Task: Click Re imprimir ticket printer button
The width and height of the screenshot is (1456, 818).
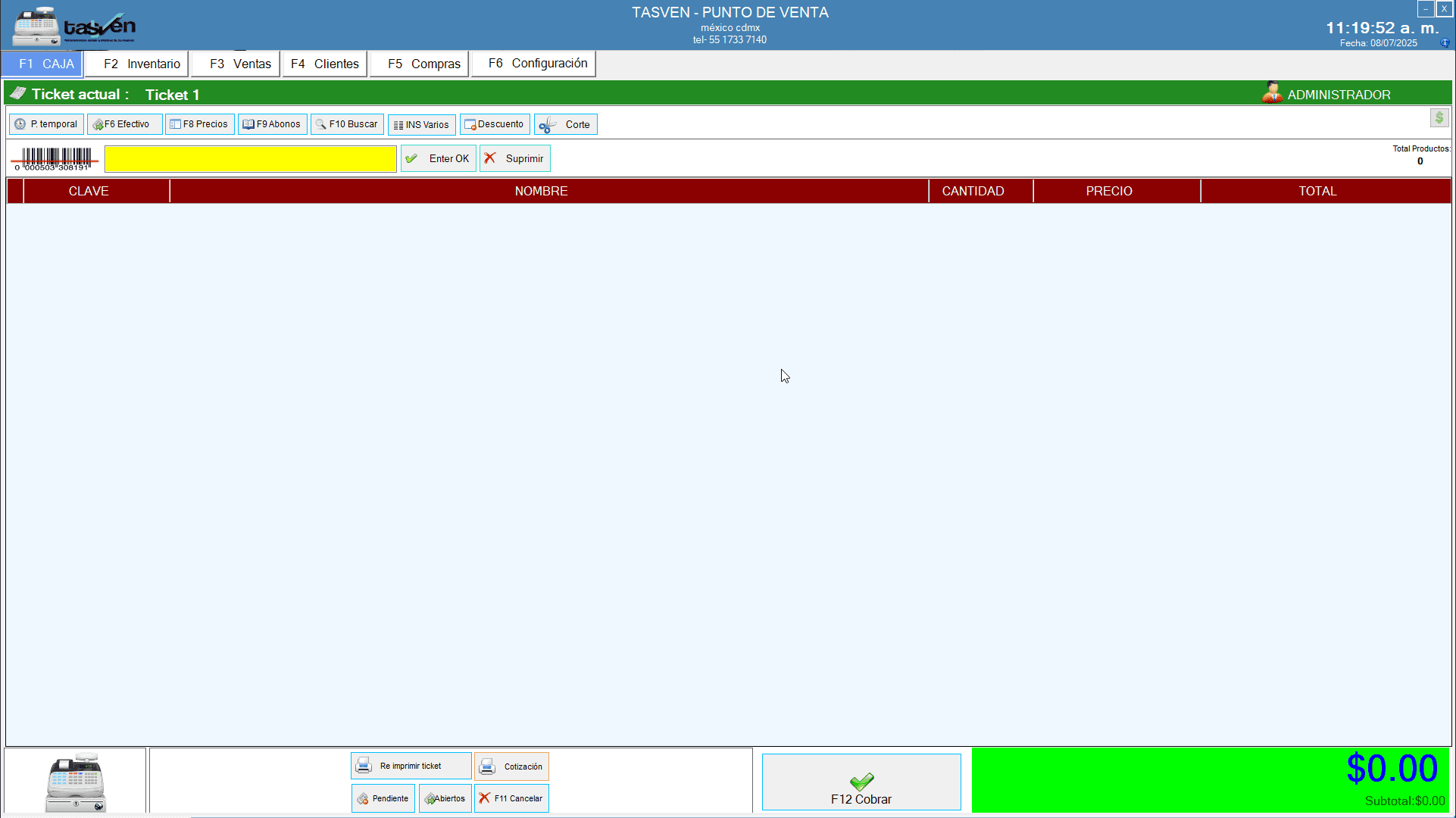Action: tap(411, 766)
